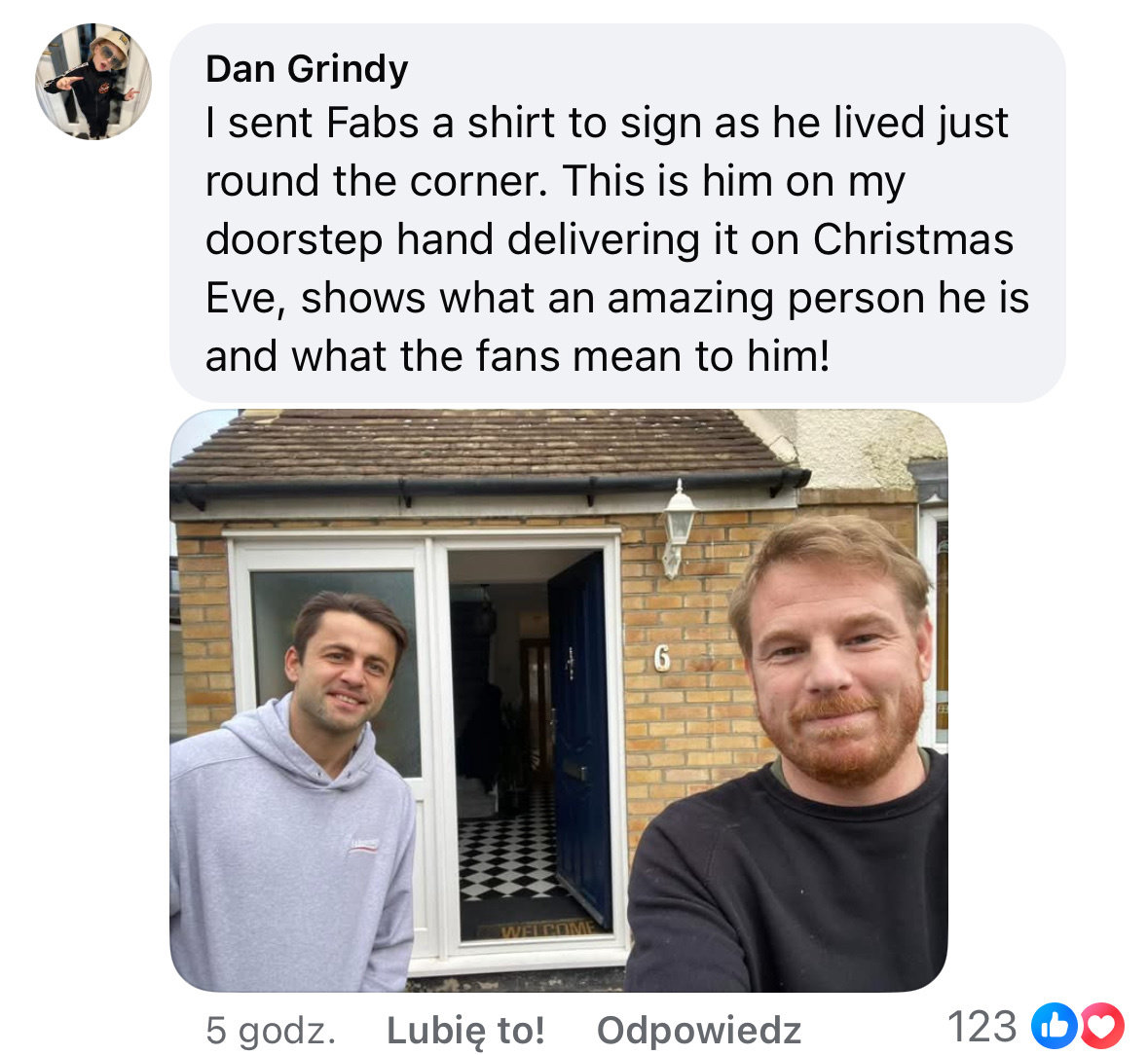Click the house number 6 in photo
1148x1055 pixels.
pos(662,659)
